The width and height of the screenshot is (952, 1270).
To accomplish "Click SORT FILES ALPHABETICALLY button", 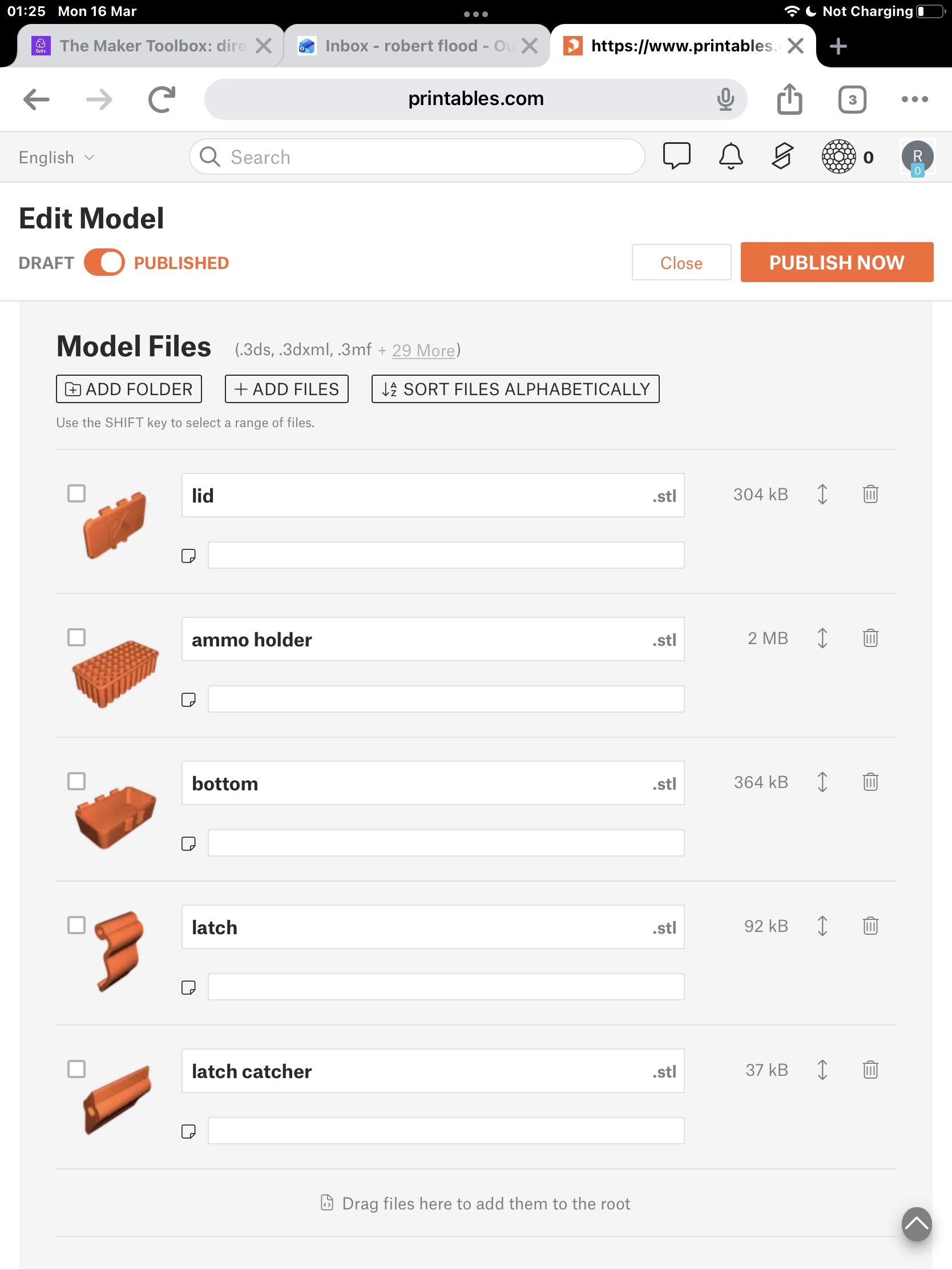I will [x=515, y=389].
